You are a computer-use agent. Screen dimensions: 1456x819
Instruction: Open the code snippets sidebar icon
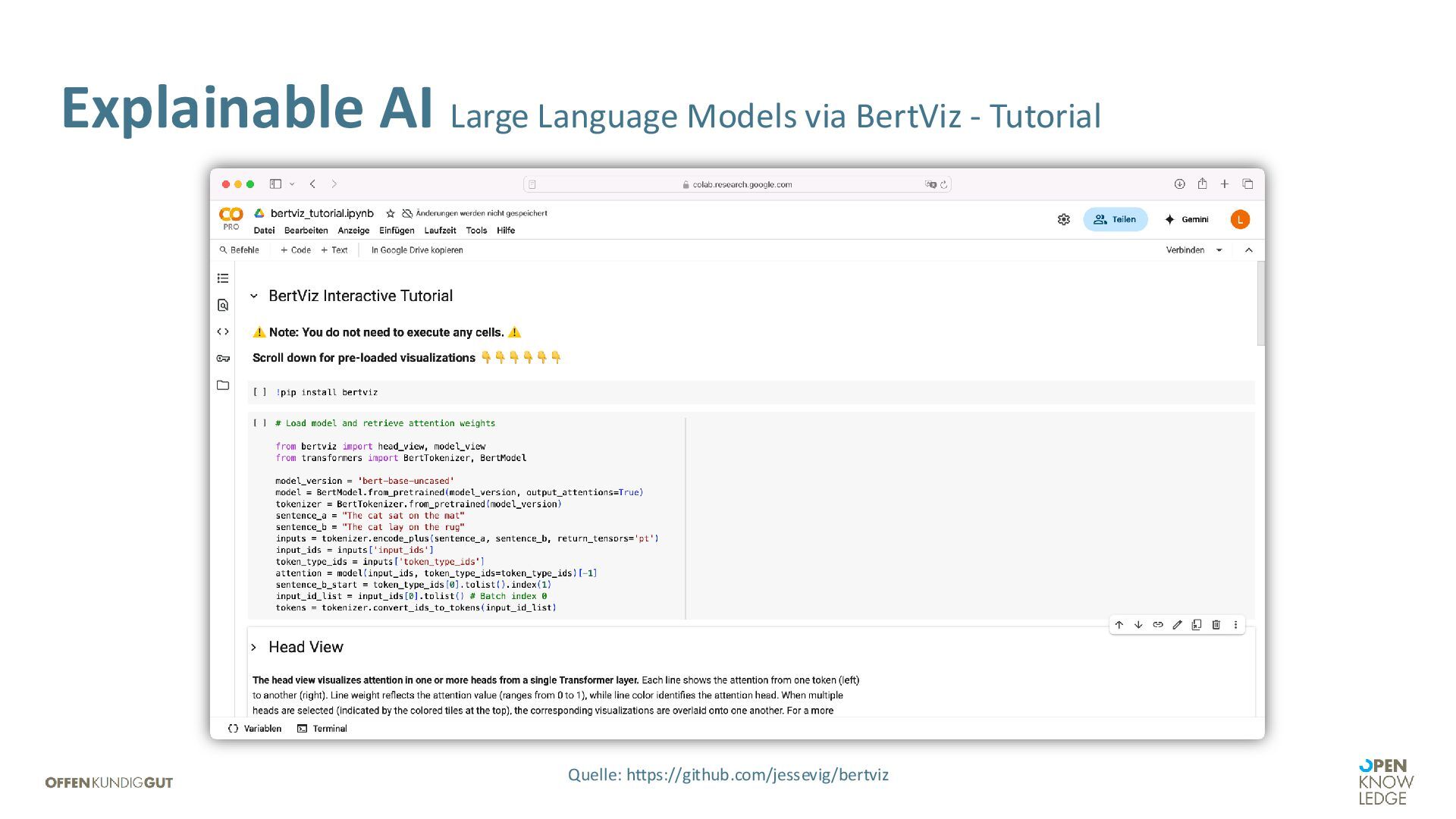pos(223,331)
